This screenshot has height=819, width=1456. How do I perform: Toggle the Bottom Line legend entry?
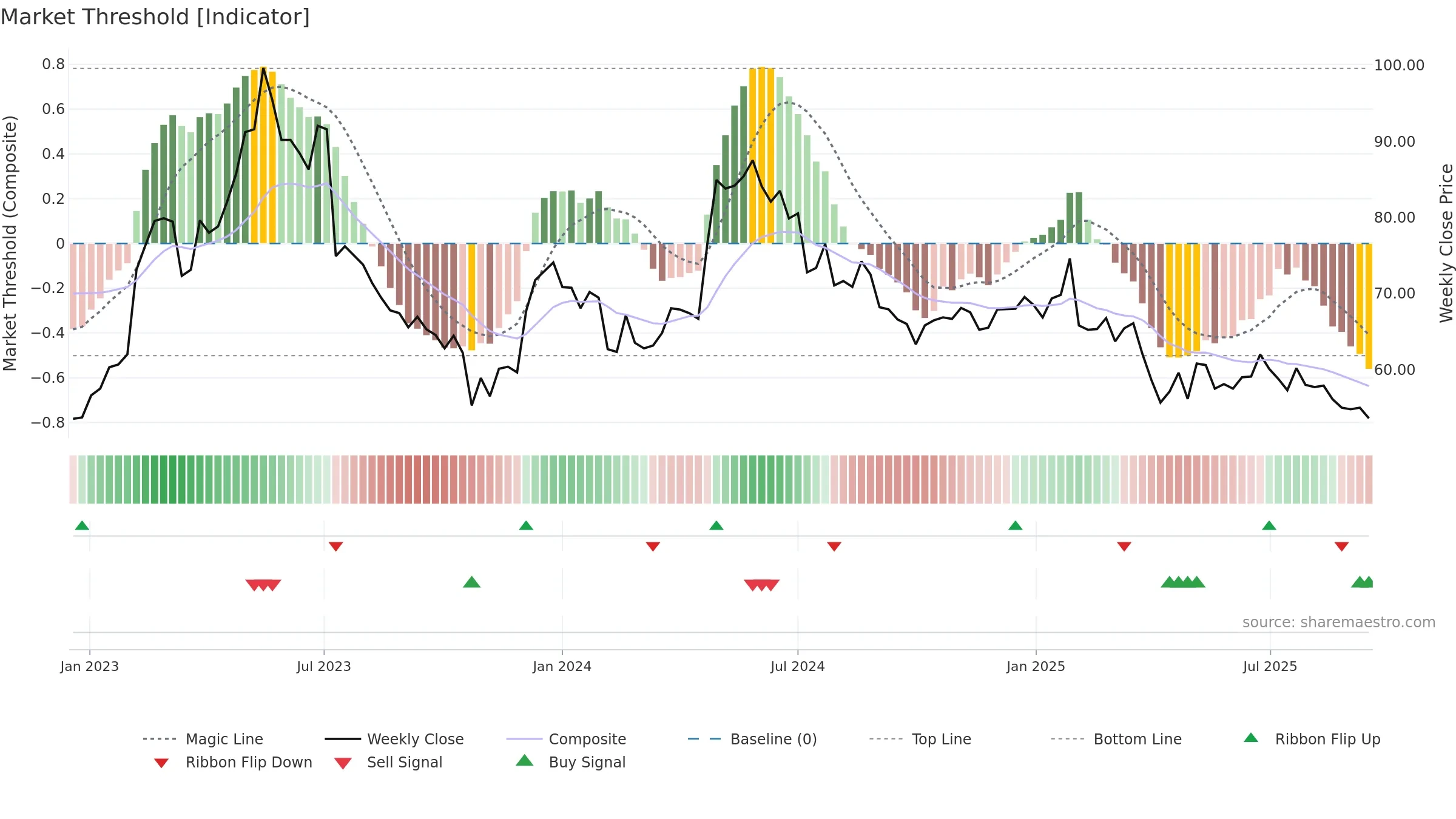pos(1116,739)
